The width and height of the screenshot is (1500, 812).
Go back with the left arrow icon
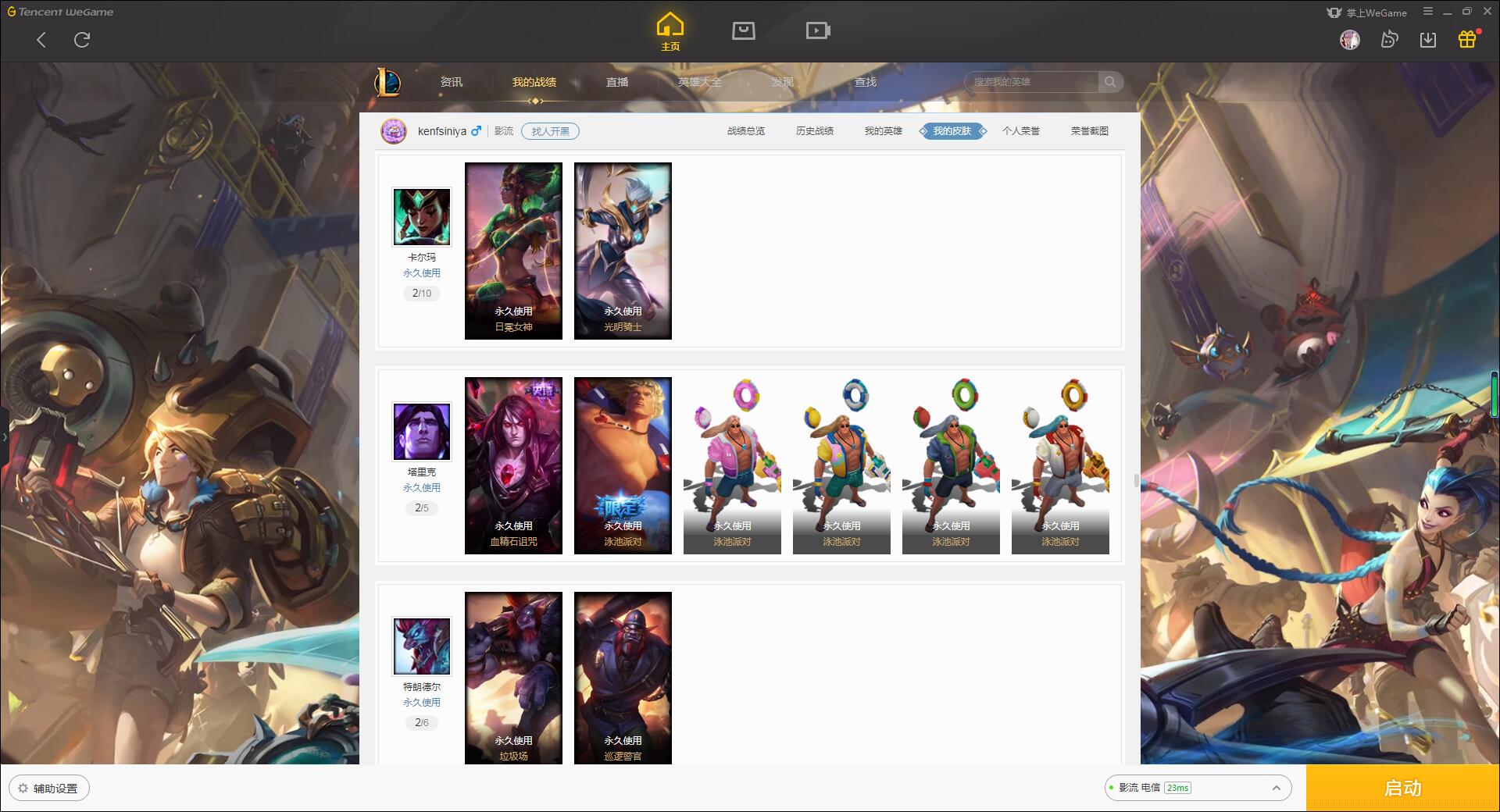pyautogui.click(x=41, y=40)
